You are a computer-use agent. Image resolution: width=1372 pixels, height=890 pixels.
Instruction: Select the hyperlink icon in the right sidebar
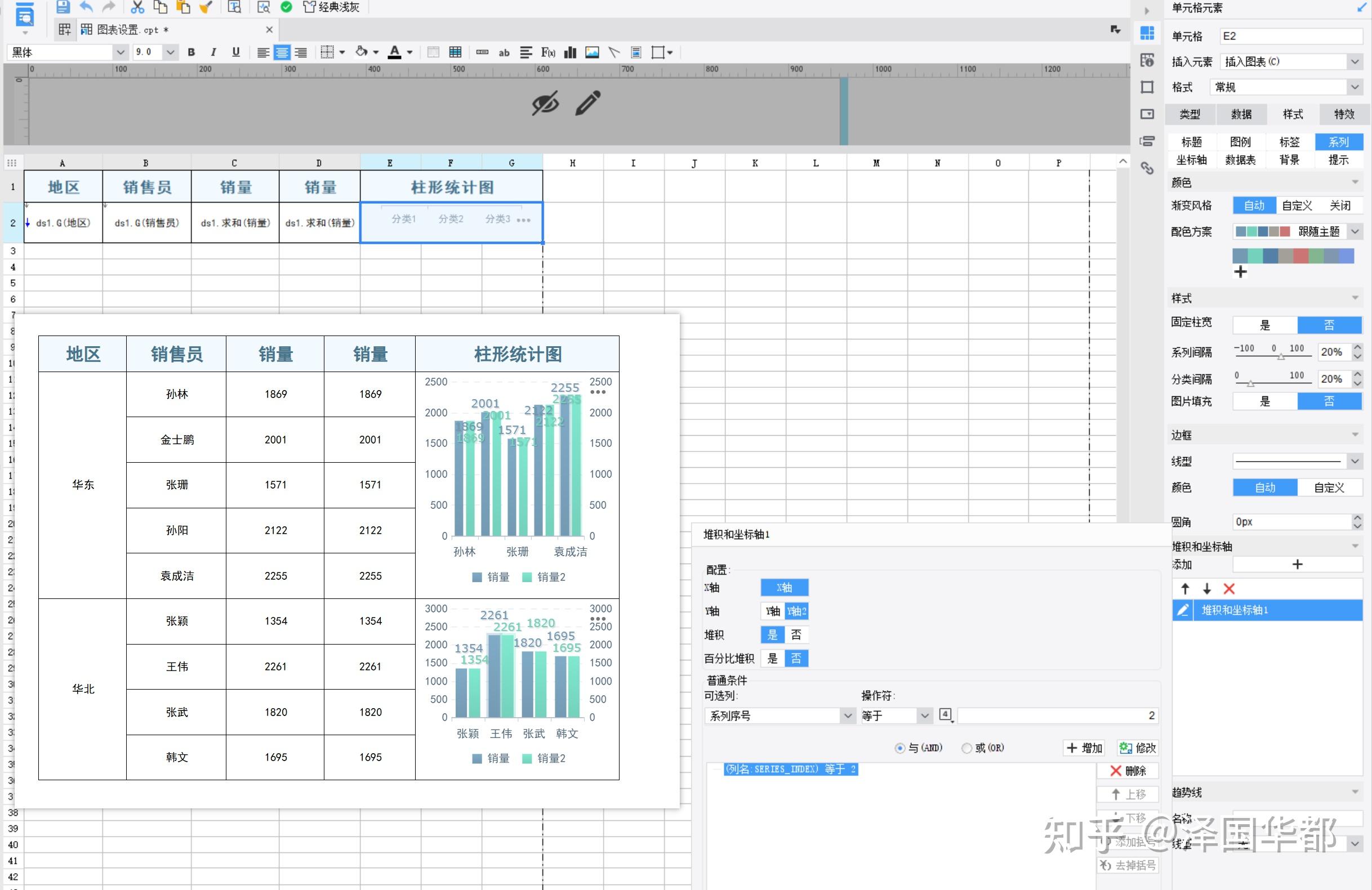(x=1148, y=168)
